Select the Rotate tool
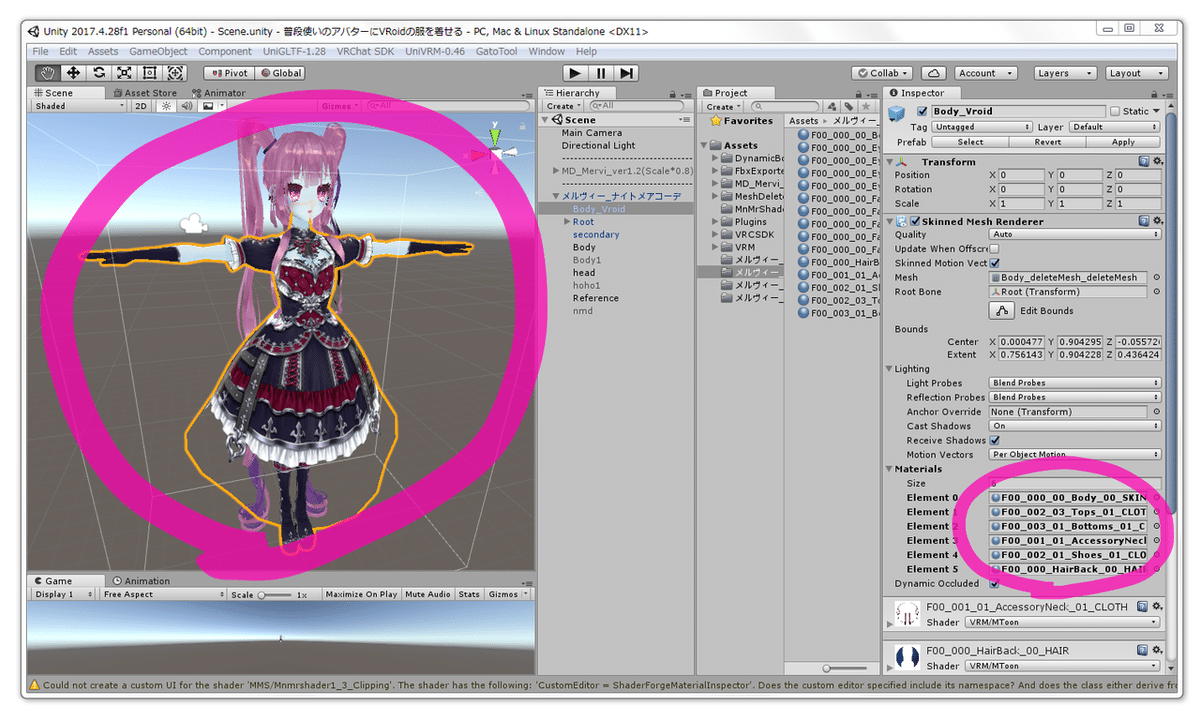 pyautogui.click(x=99, y=73)
